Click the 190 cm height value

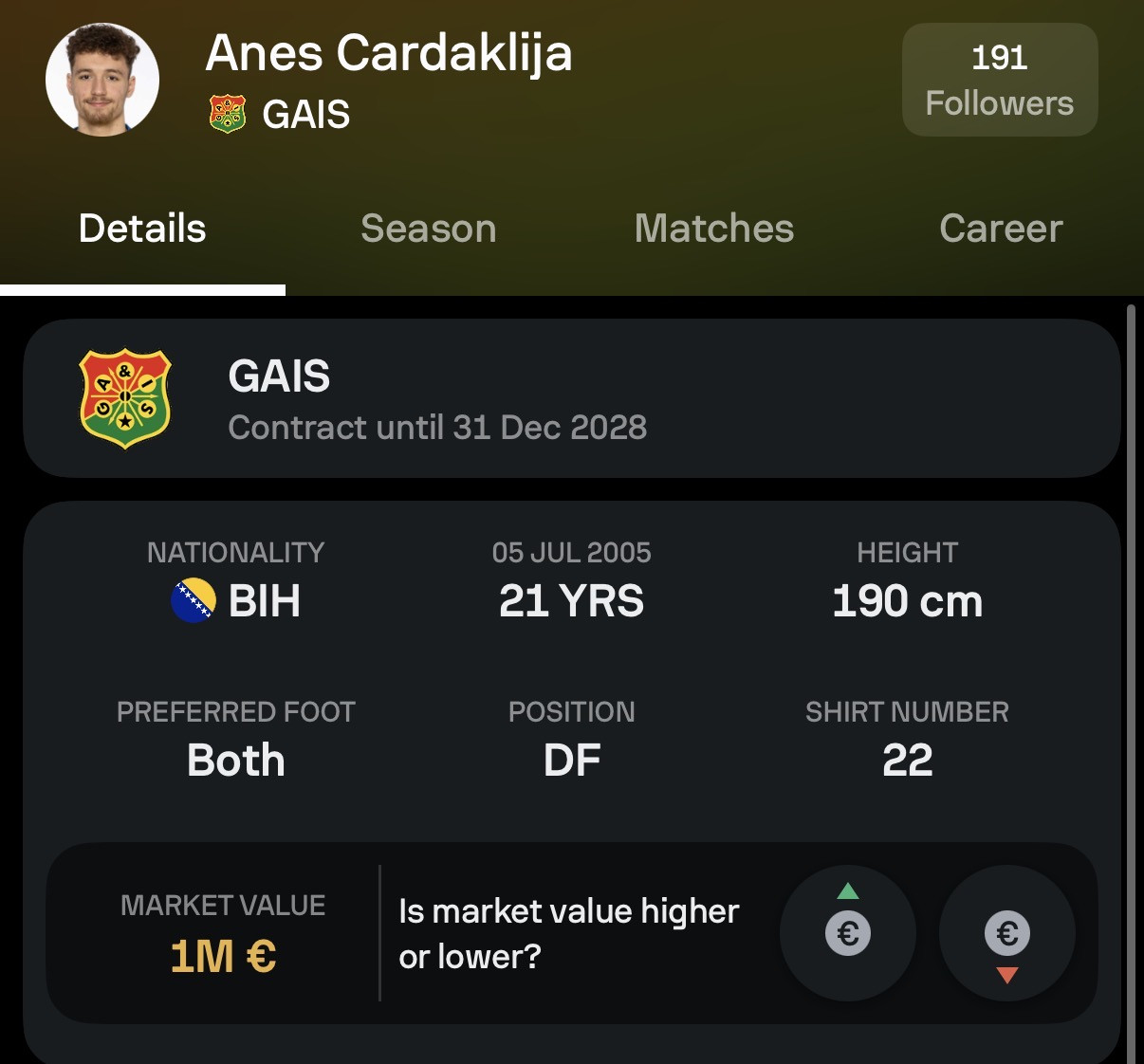click(908, 601)
